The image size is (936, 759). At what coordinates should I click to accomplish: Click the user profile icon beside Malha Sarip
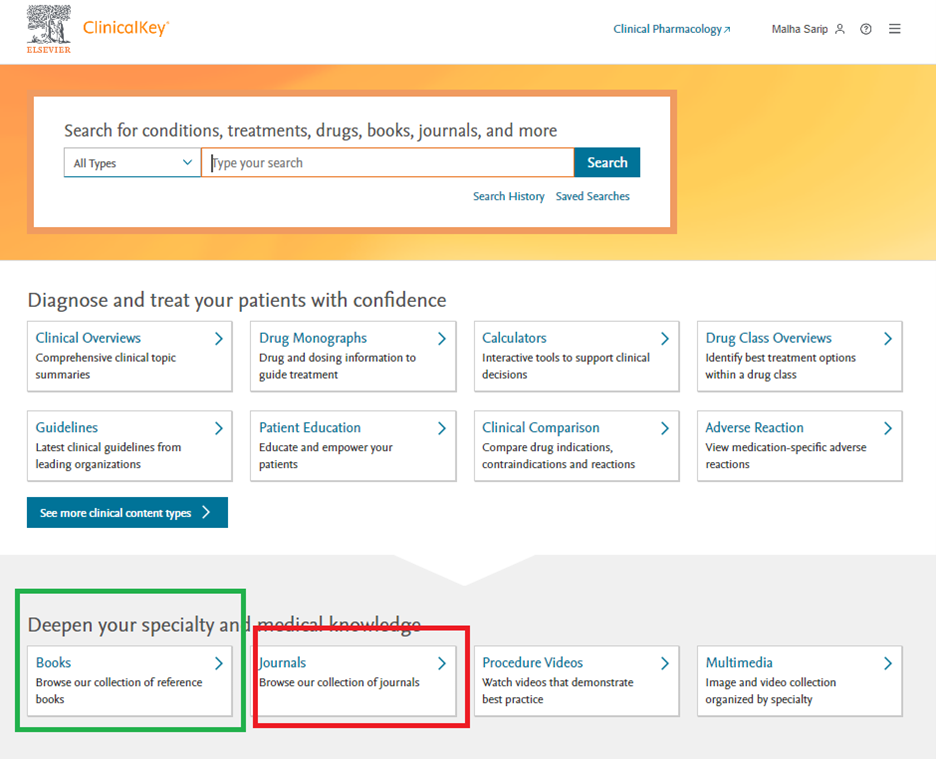[x=840, y=29]
